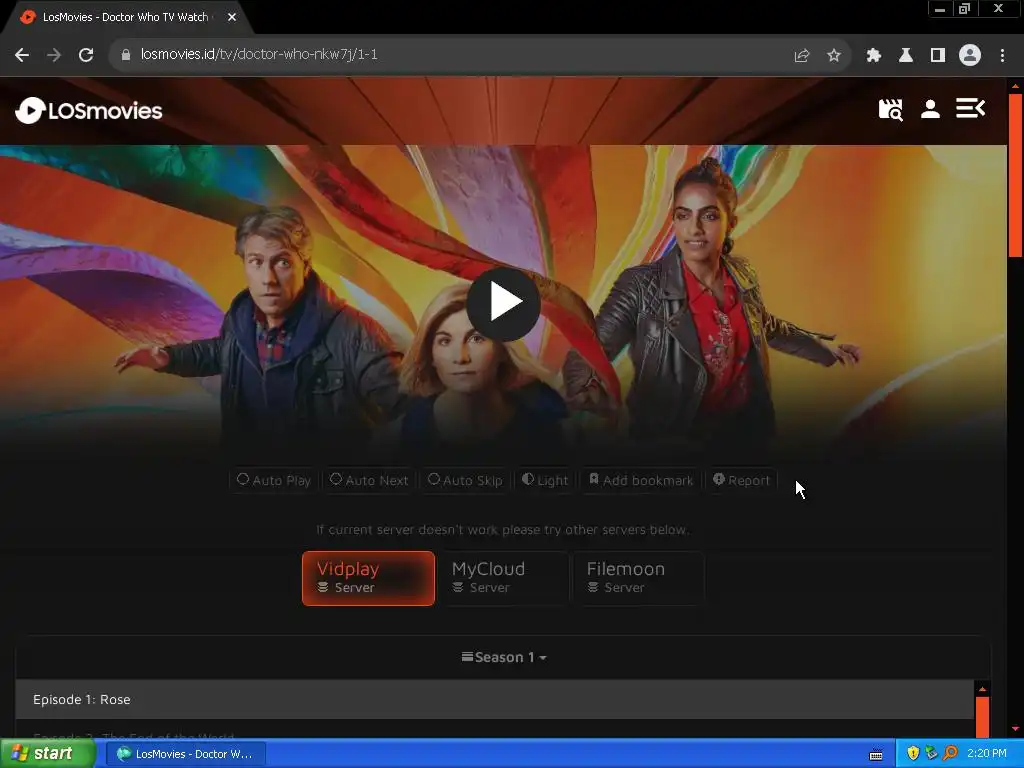Open the Extensions puzzle icon

click(874, 56)
